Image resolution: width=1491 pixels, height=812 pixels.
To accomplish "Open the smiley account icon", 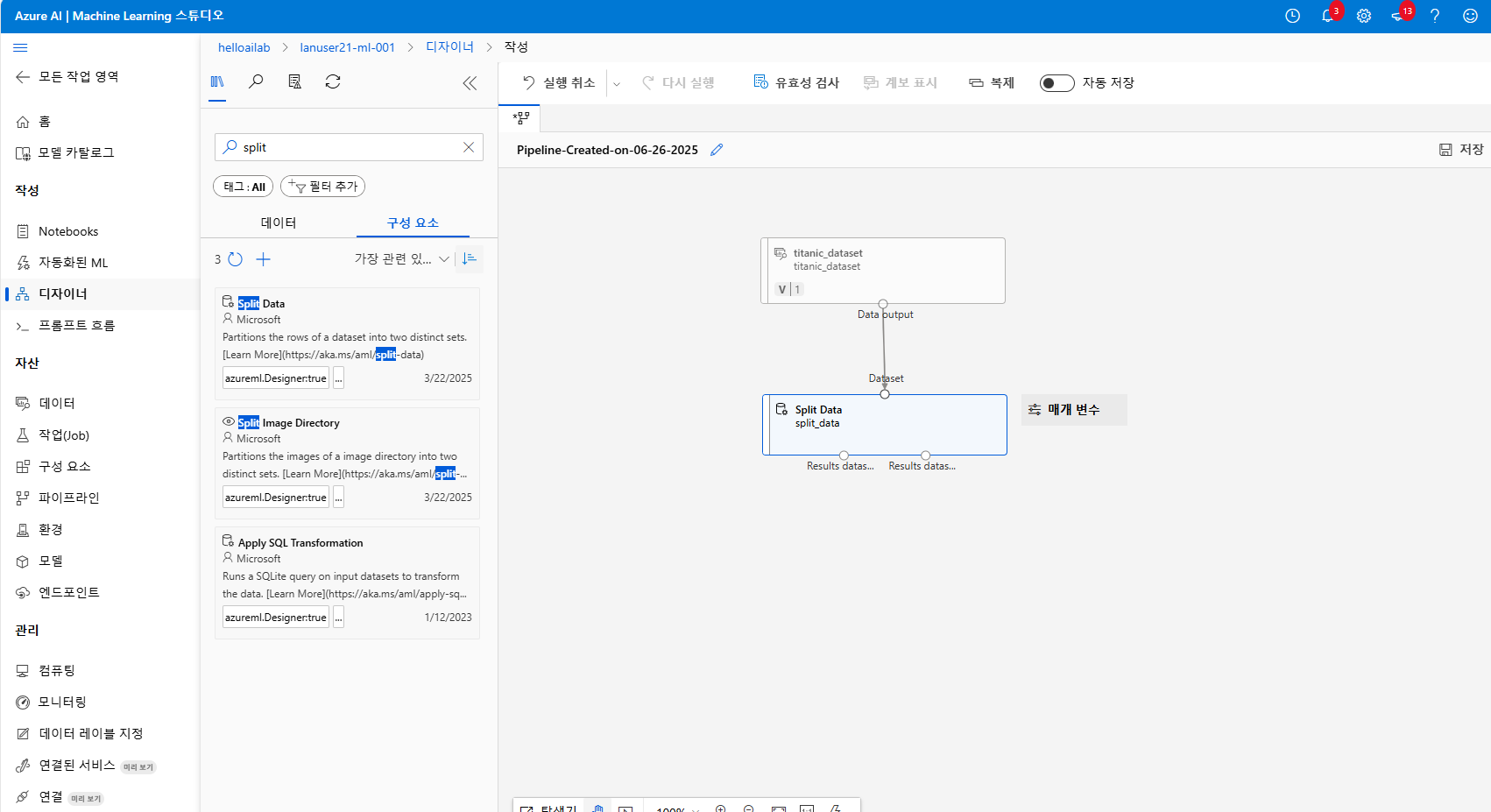I will click(1470, 16).
